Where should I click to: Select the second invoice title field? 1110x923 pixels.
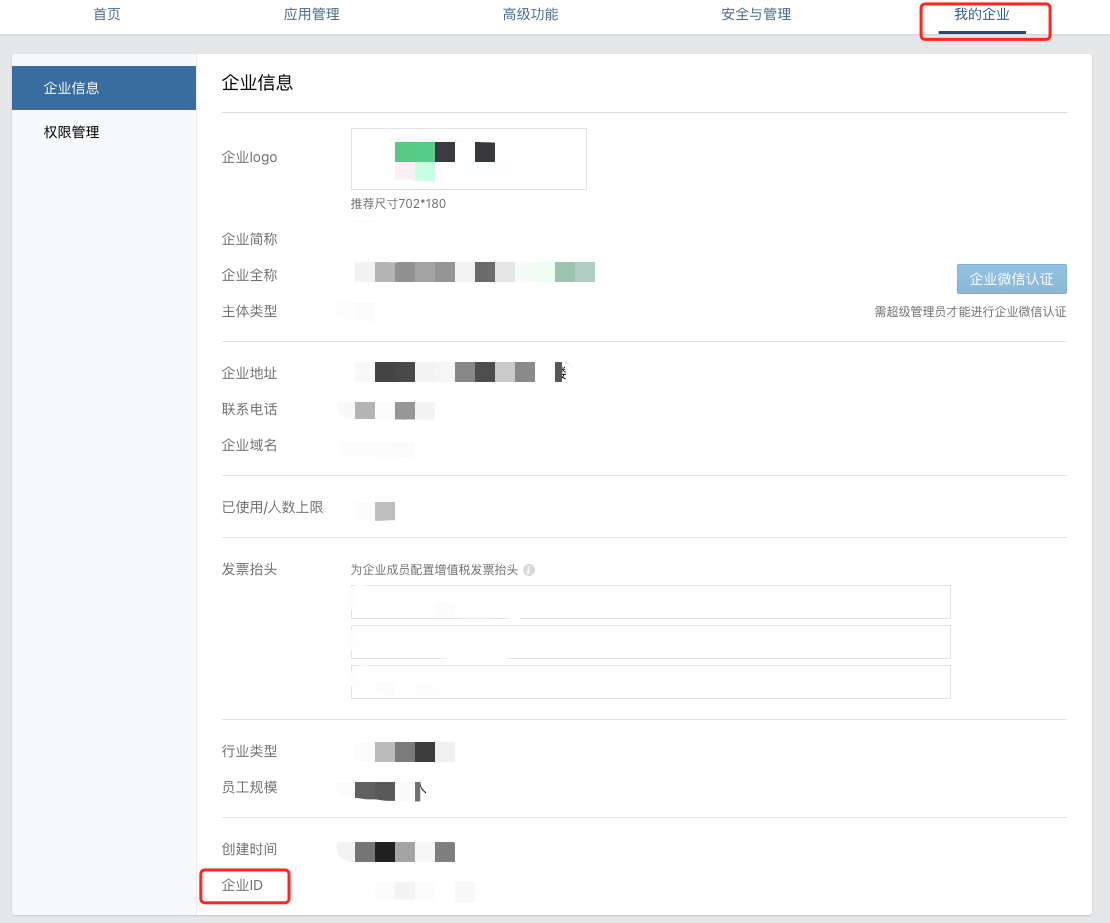(x=650, y=641)
